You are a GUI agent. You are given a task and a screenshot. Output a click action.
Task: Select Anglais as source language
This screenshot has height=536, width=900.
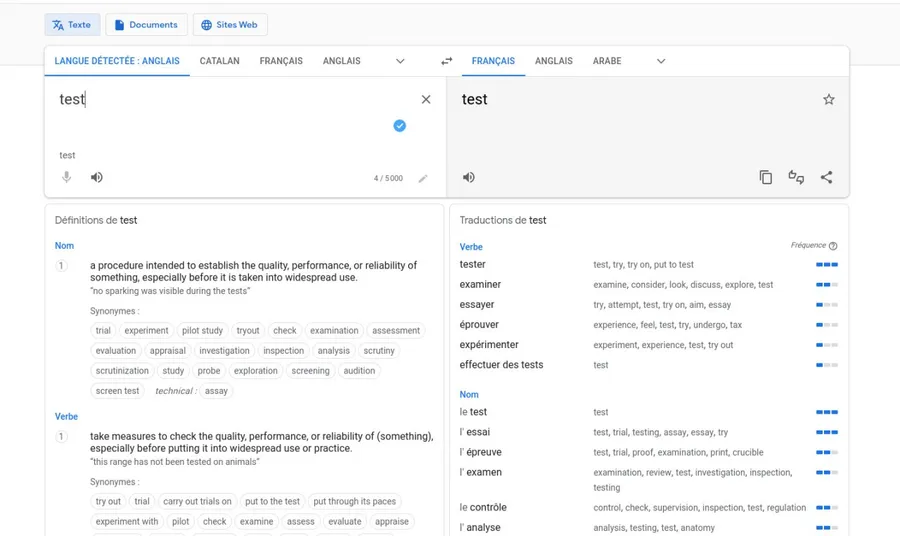click(342, 61)
